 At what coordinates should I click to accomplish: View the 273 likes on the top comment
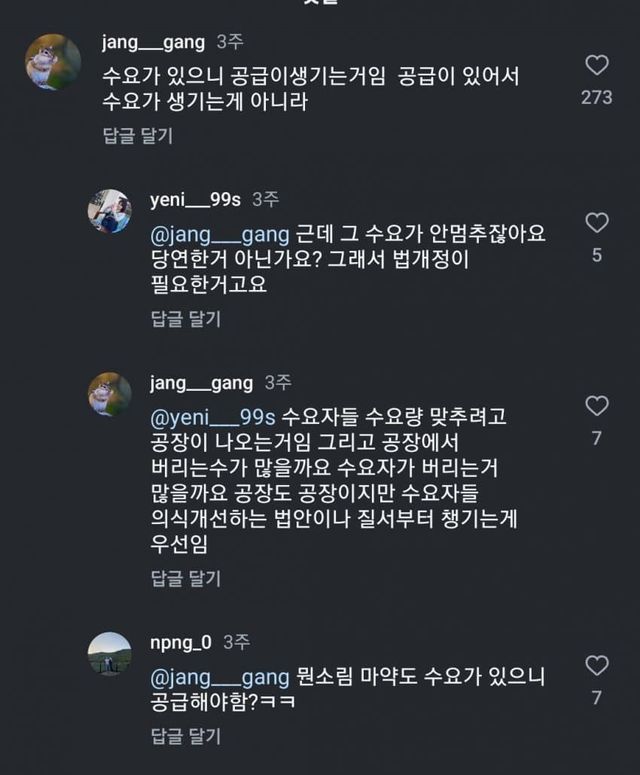click(596, 98)
